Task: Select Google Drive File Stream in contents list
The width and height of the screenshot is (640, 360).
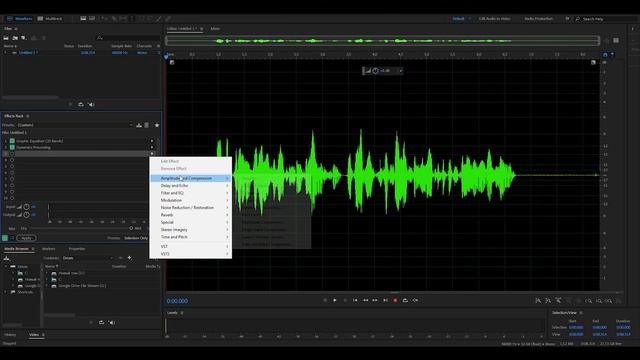Action: [82, 286]
